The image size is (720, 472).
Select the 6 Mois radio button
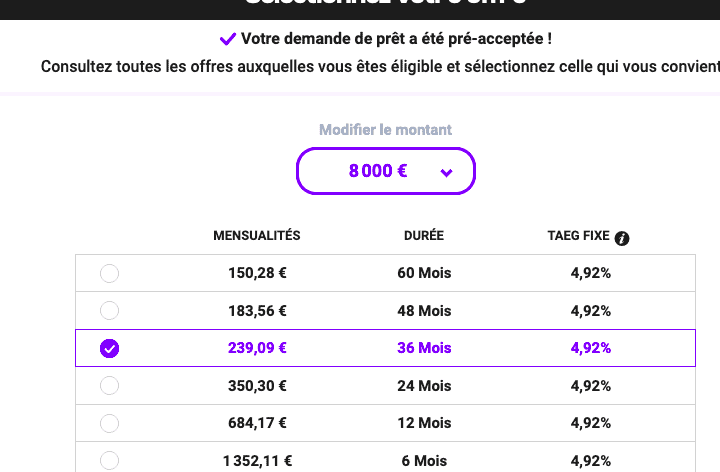coord(110,460)
